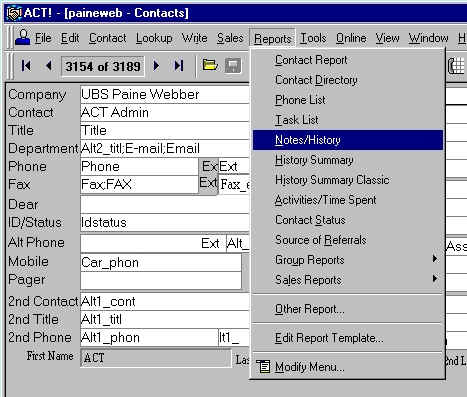Viewport: 467px width, 397px height.
Task: Choose Modify Menu... entry
Action: tap(348, 367)
